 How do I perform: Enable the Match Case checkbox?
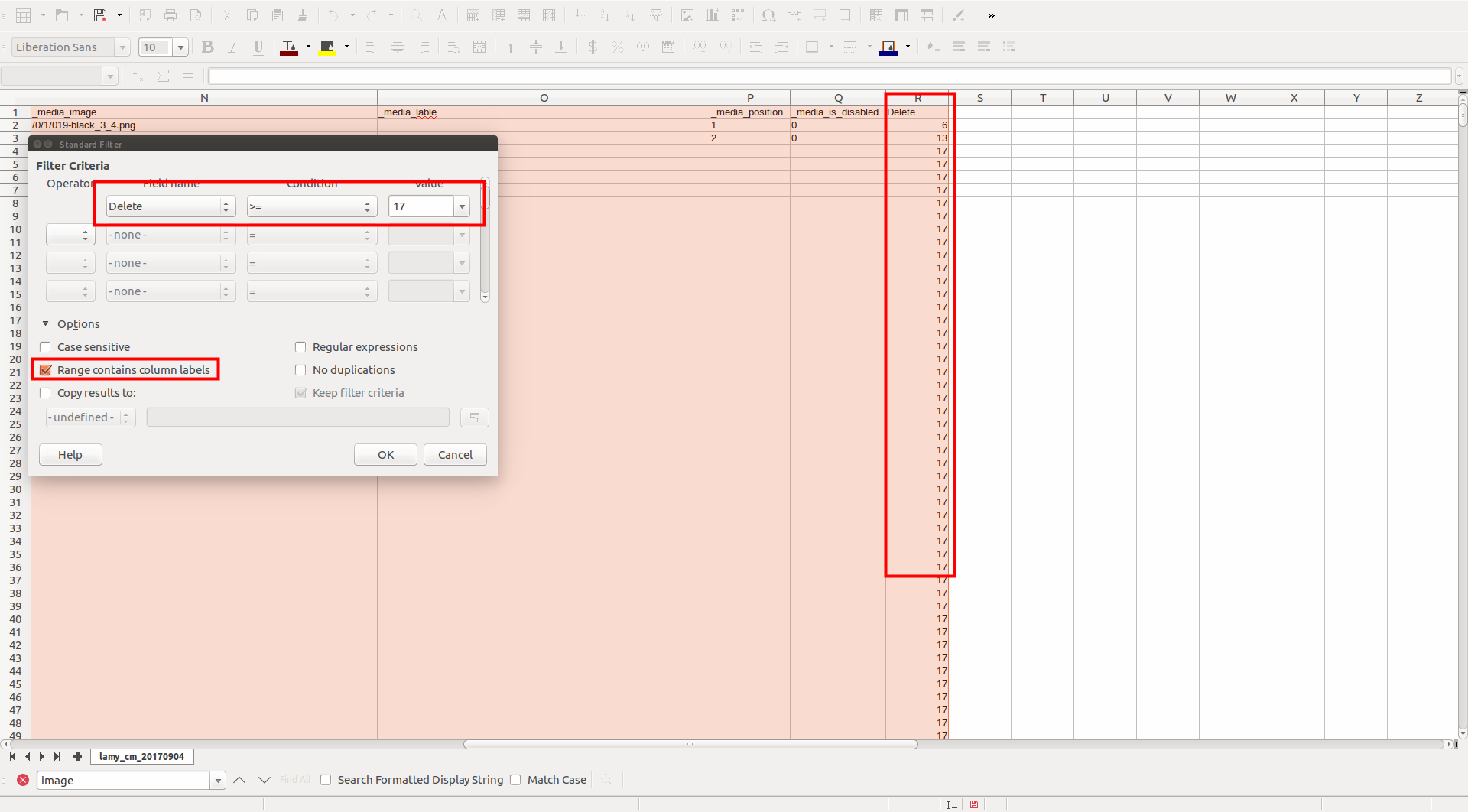pos(515,780)
